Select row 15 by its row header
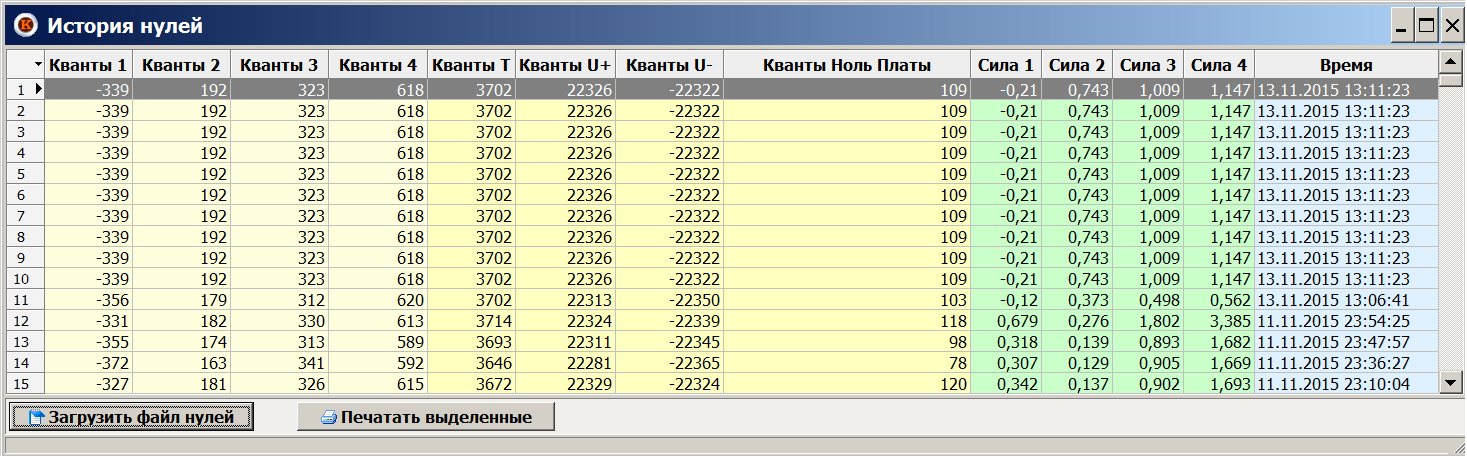 (24, 383)
